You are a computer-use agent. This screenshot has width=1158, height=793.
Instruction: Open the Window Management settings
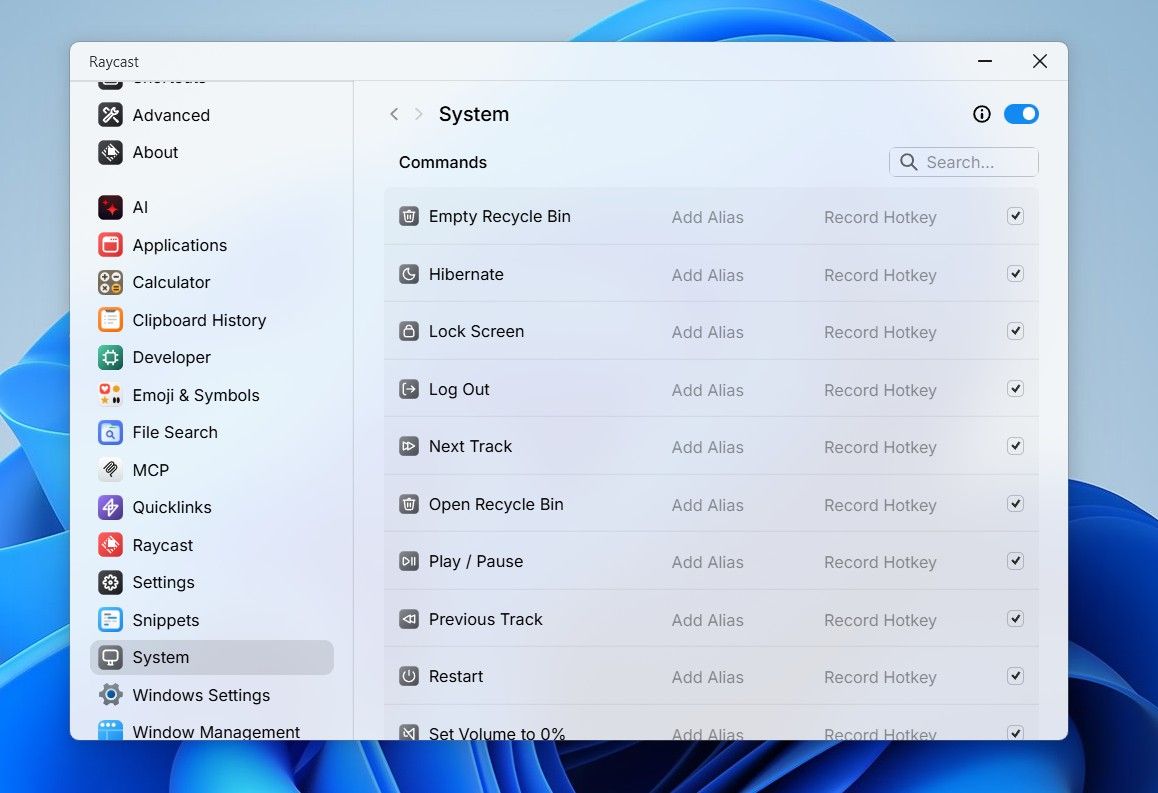(x=215, y=731)
